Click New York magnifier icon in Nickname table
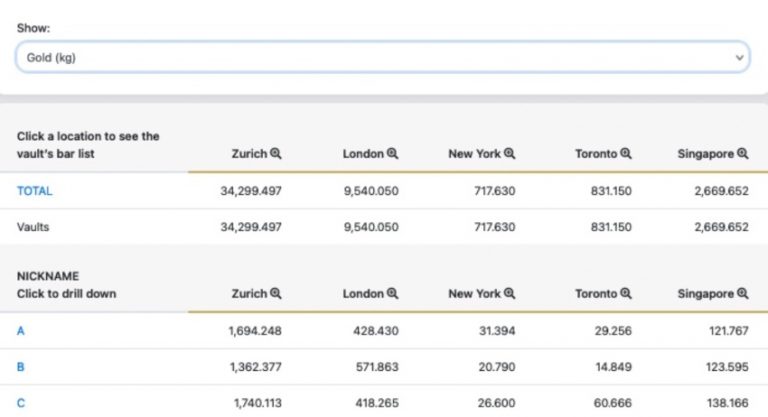The height and width of the screenshot is (417, 768). 509,294
